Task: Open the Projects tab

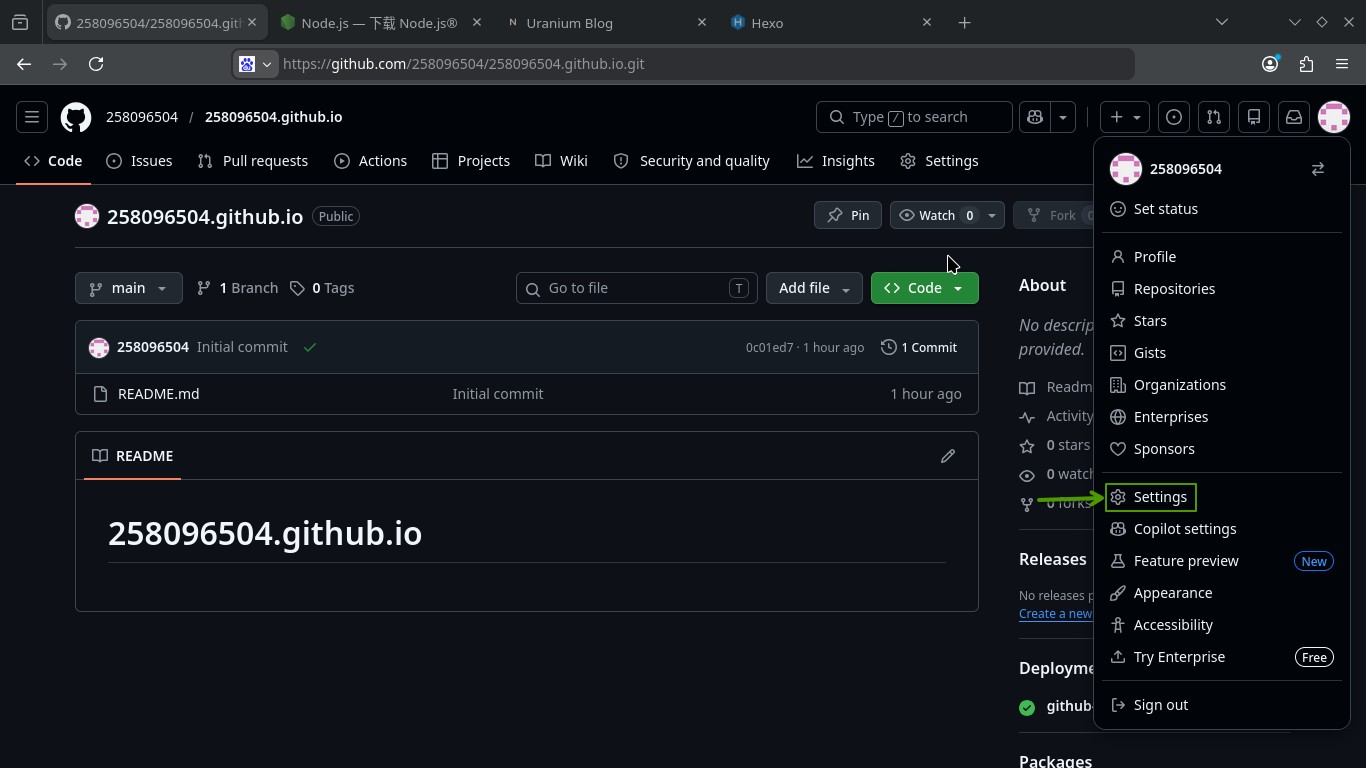Action: [x=471, y=161]
